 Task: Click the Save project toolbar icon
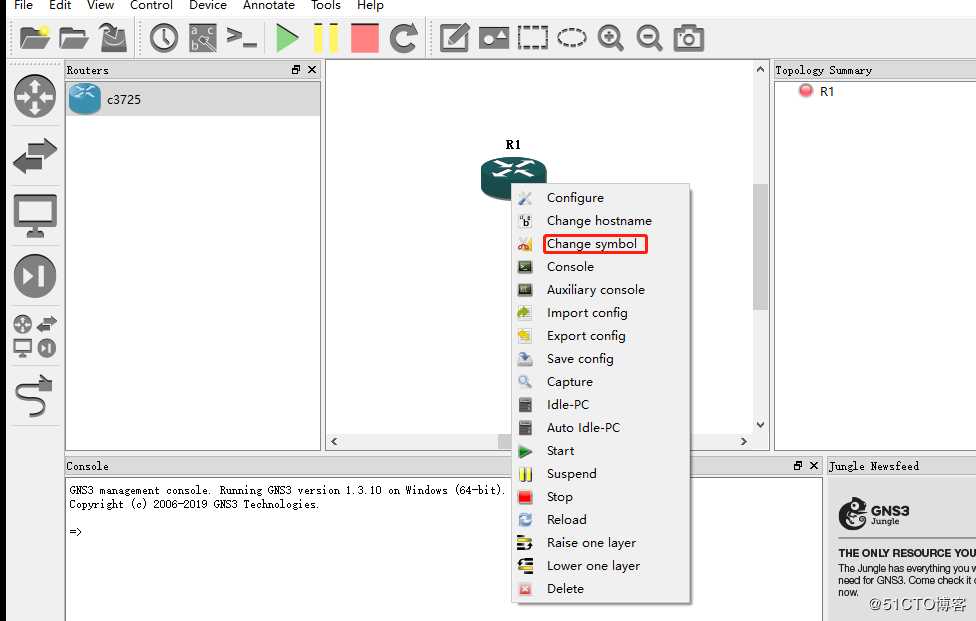113,38
